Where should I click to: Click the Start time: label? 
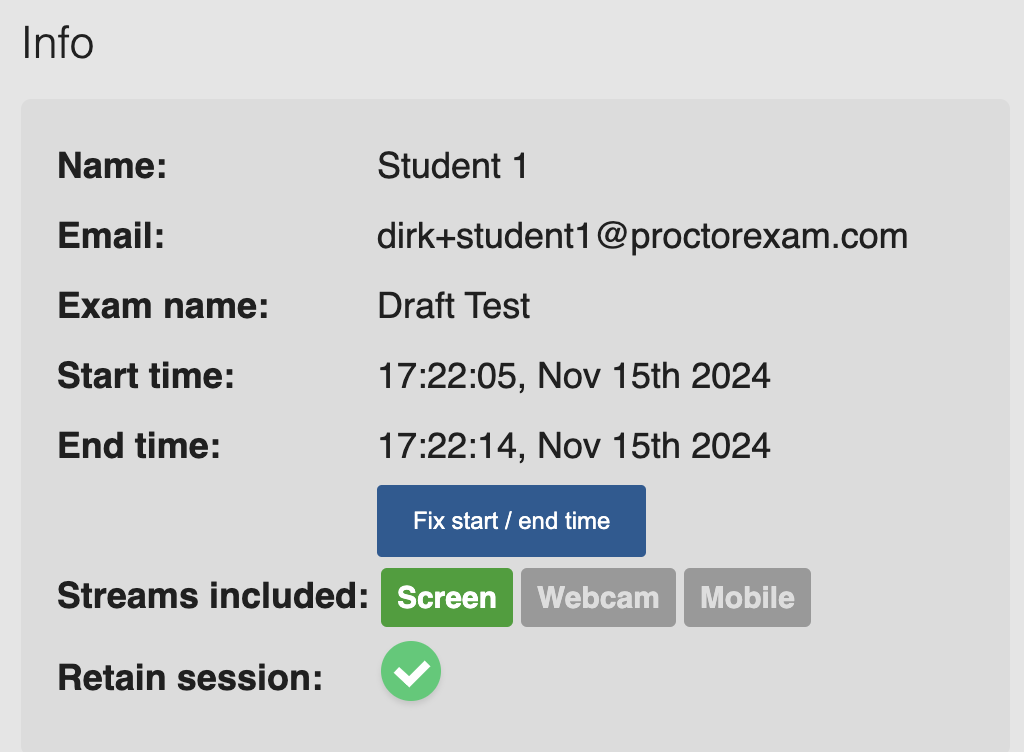[146, 376]
